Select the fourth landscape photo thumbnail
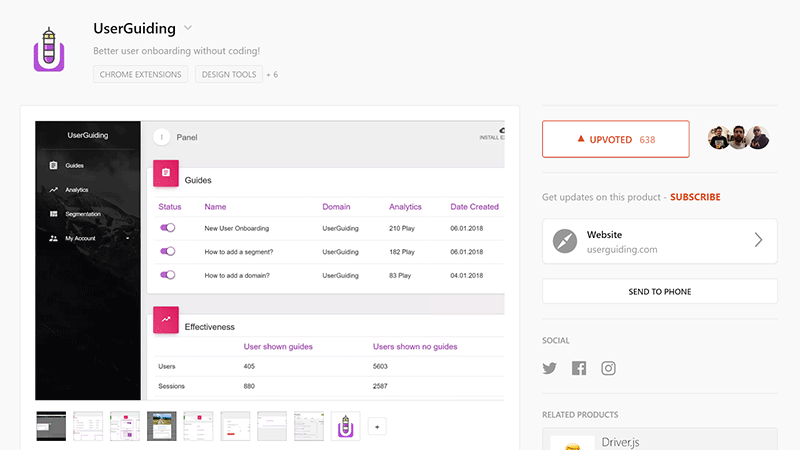The image size is (800, 450). click(x=161, y=426)
